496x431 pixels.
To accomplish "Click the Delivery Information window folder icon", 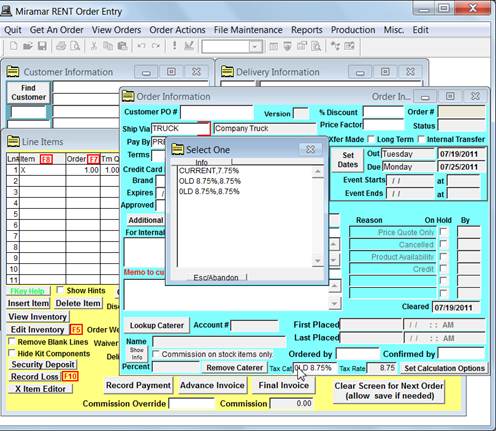I will tap(227, 71).
